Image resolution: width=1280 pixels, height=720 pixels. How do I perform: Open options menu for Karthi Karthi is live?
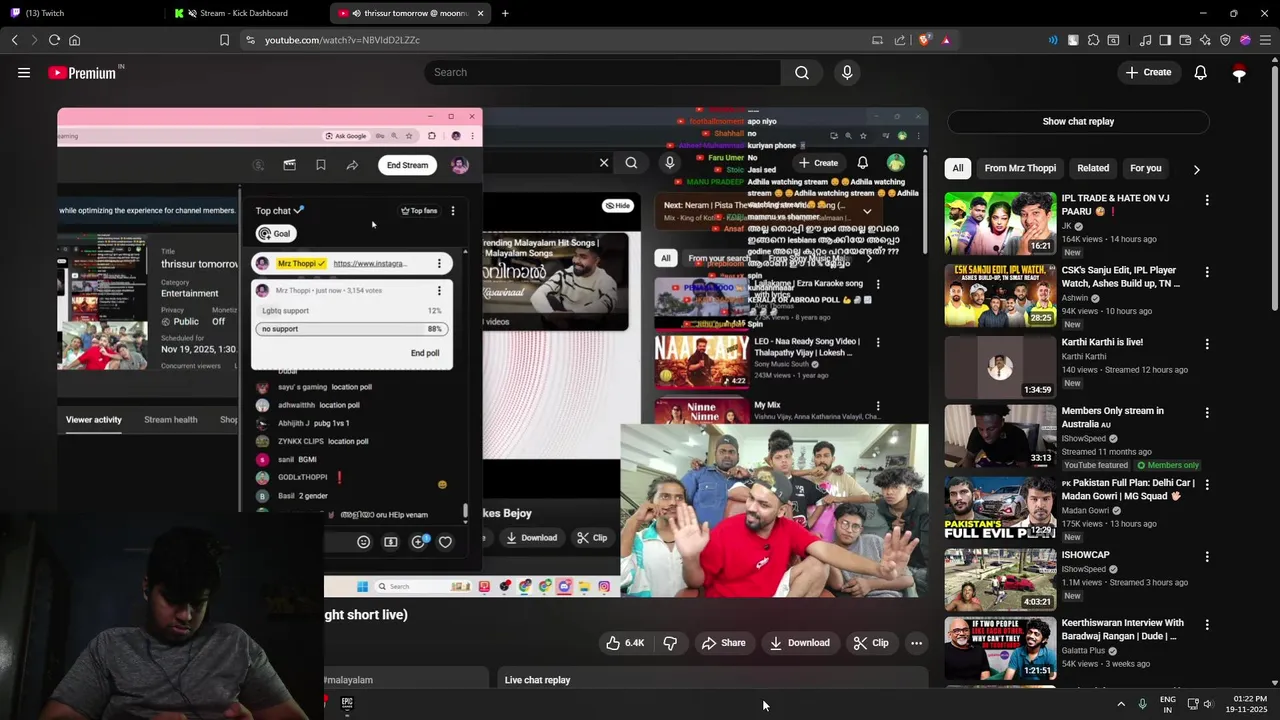1207,344
